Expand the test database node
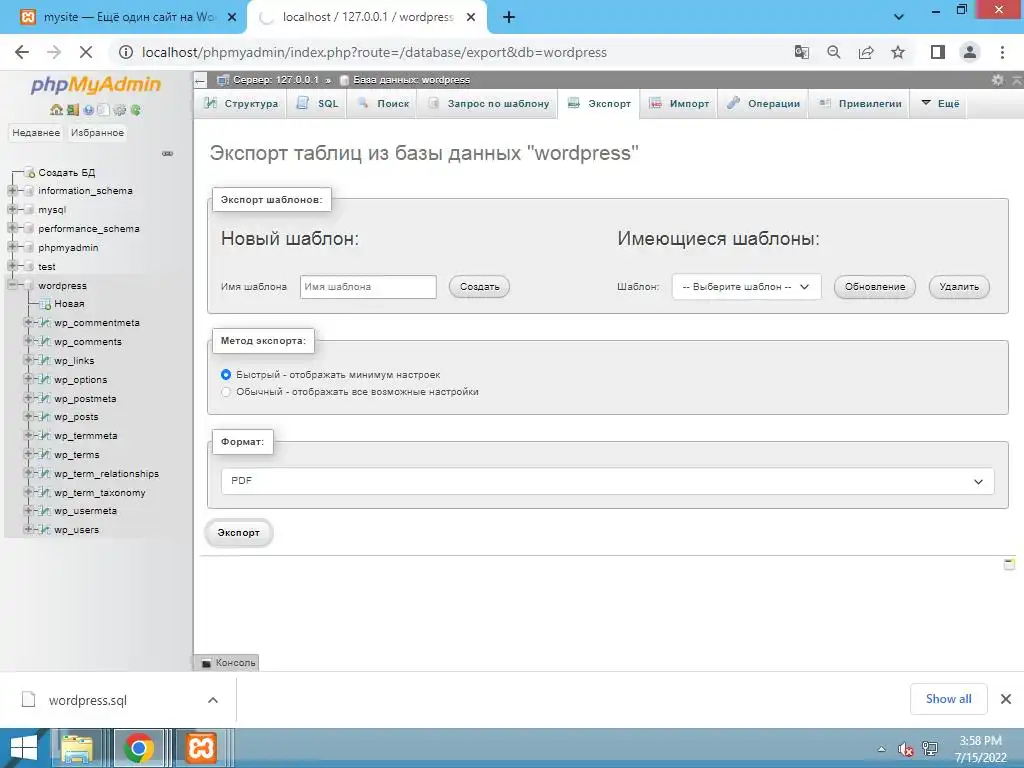The height and width of the screenshot is (768, 1024). coord(12,266)
